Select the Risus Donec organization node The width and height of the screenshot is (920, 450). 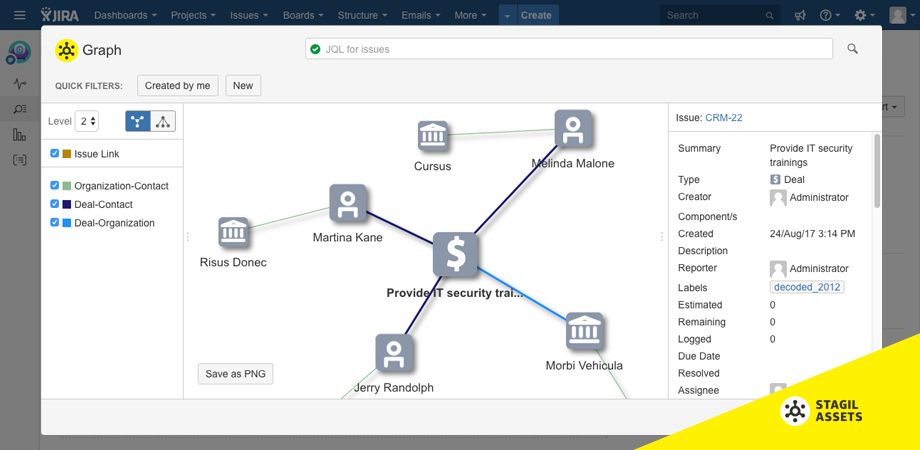tap(234, 232)
